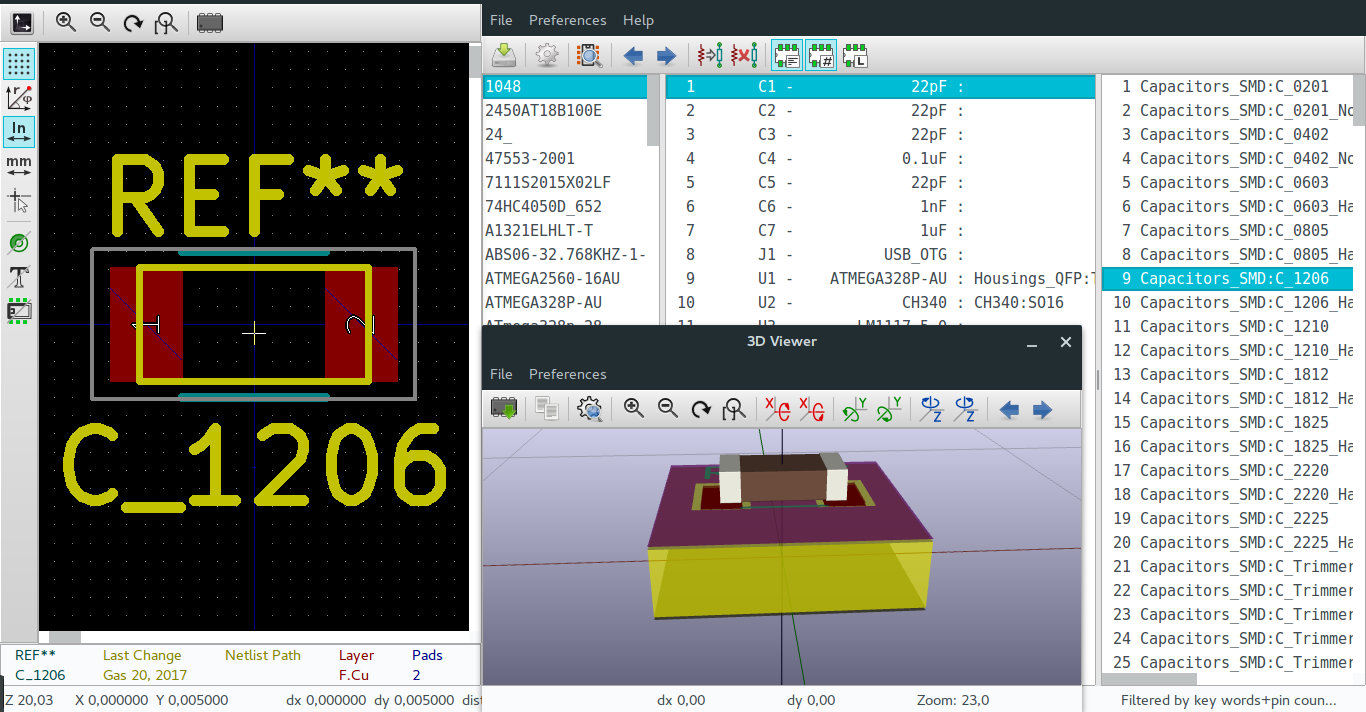Switch units to inches

tap(19, 131)
